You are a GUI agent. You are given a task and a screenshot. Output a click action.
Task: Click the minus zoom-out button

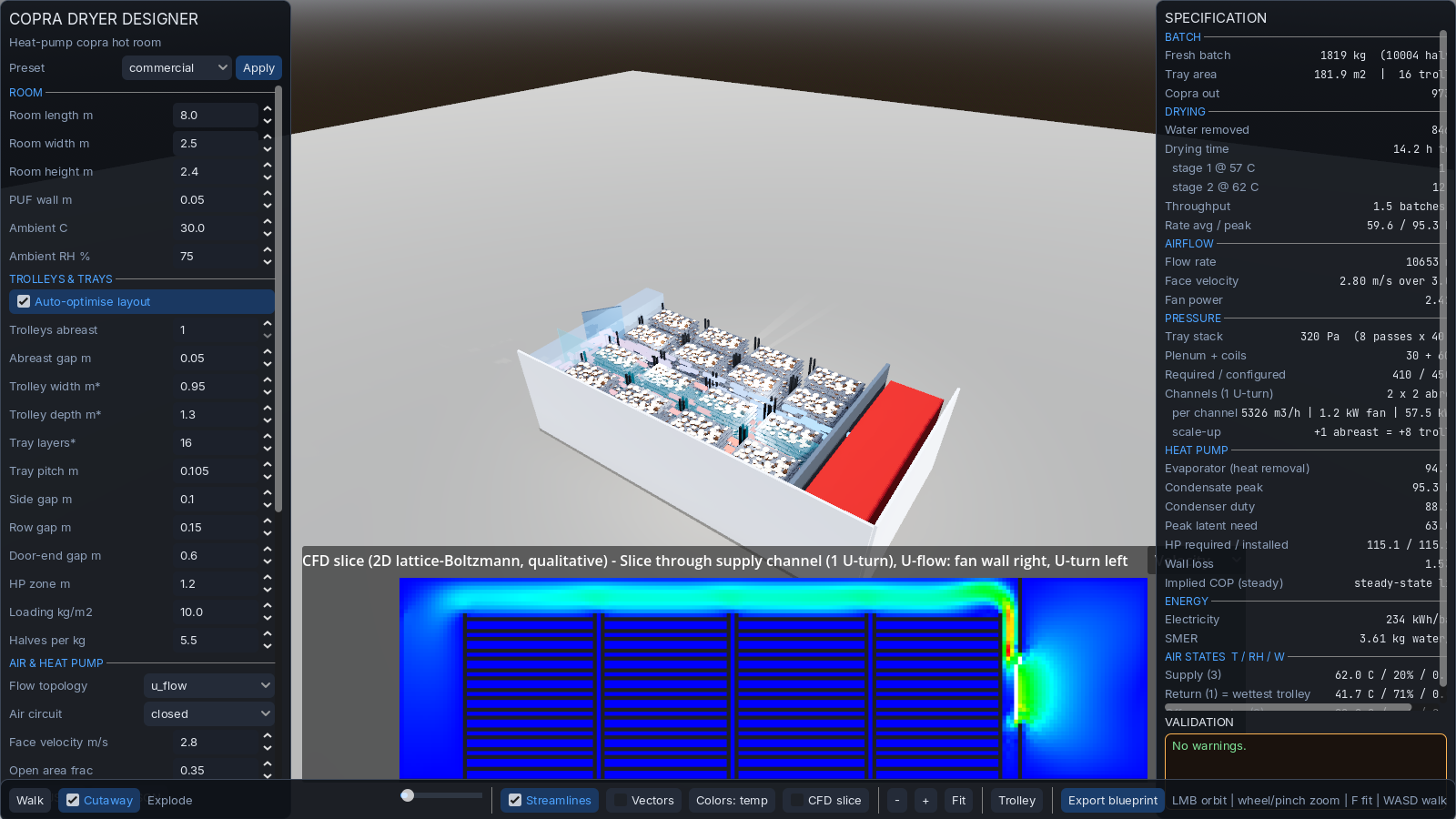click(x=897, y=801)
